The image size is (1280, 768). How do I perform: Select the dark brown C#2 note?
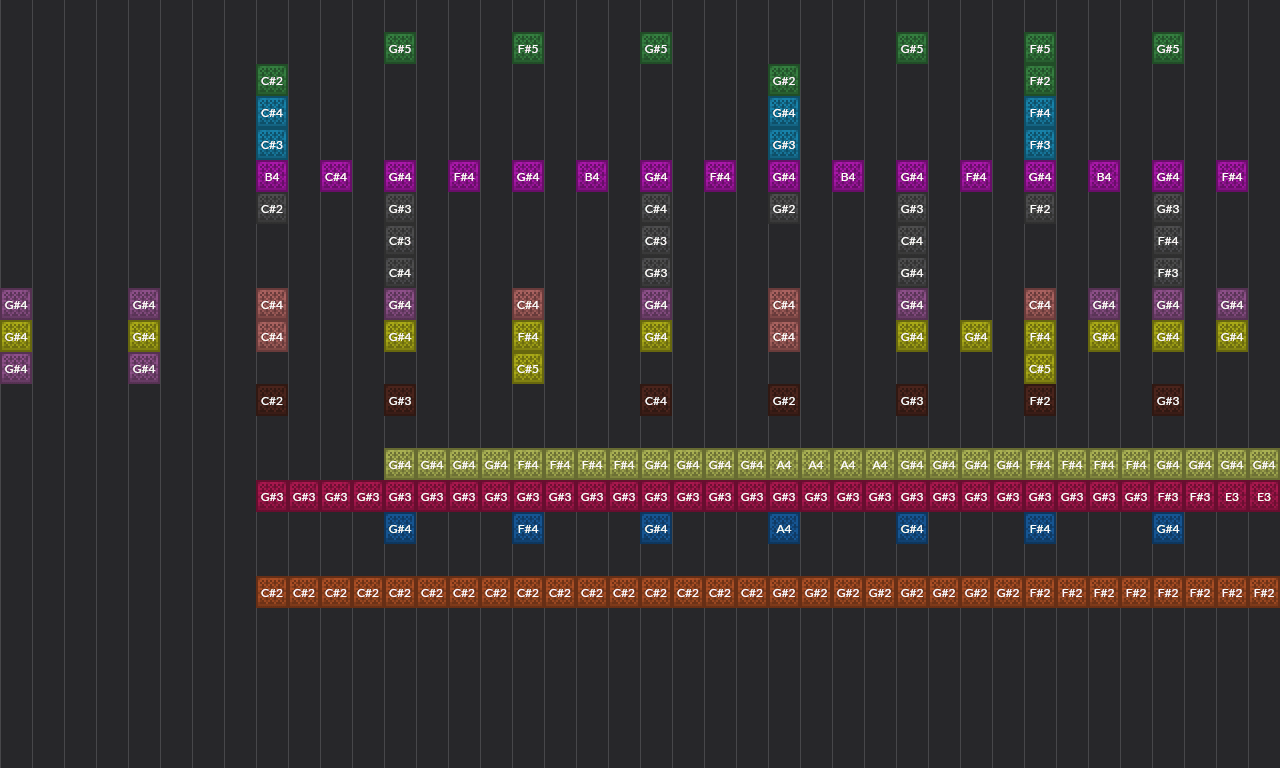272,401
